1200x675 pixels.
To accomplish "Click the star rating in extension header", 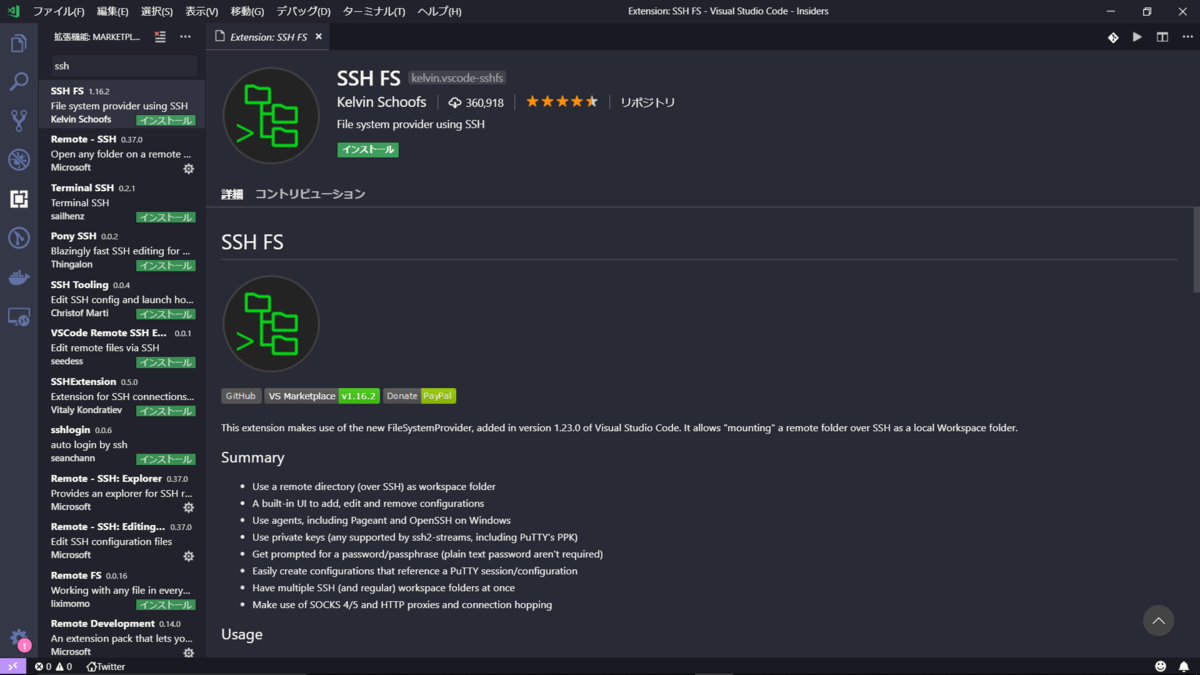I will [x=562, y=102].
